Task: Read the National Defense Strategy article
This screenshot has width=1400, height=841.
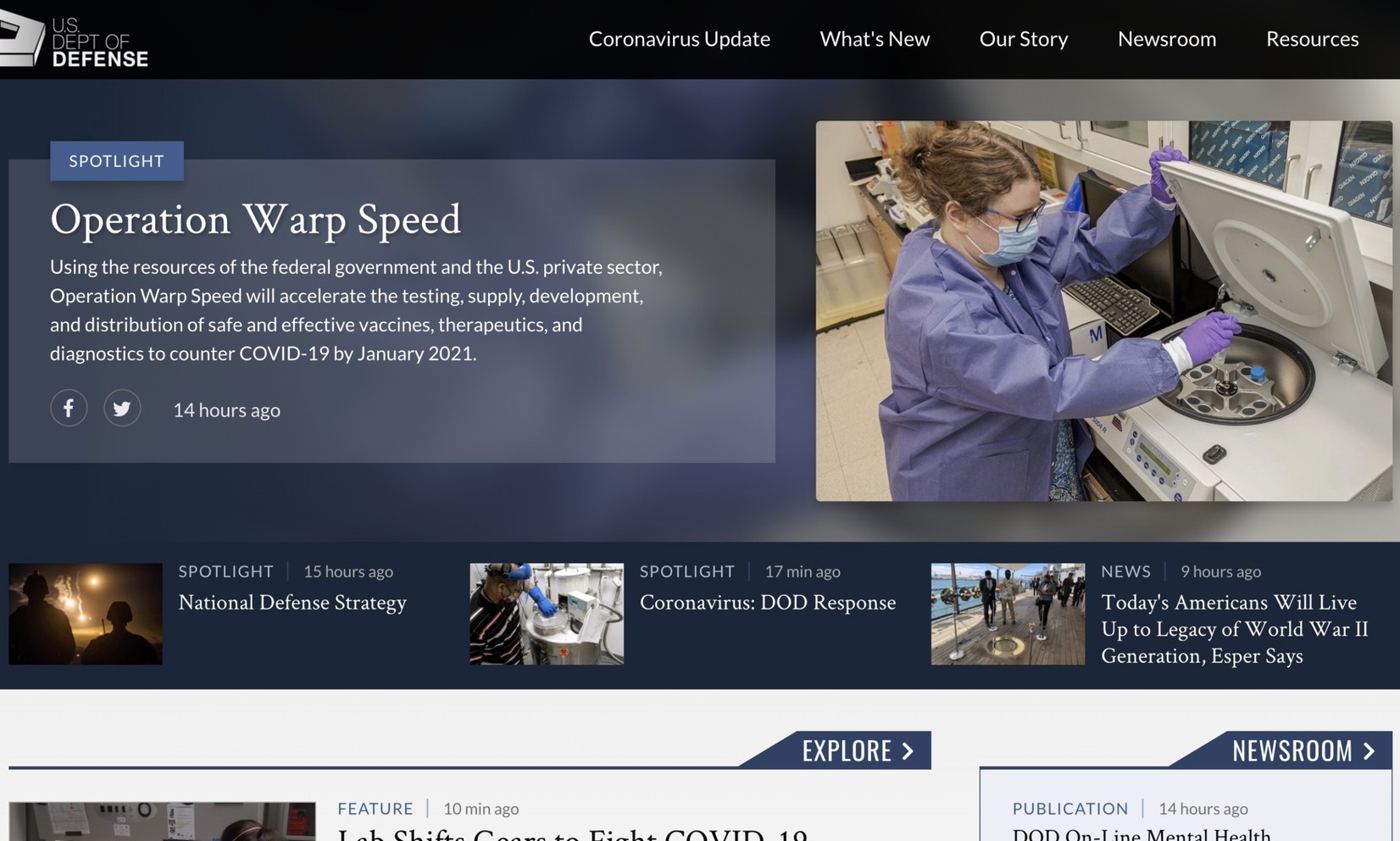Action: tap(292, 603)
